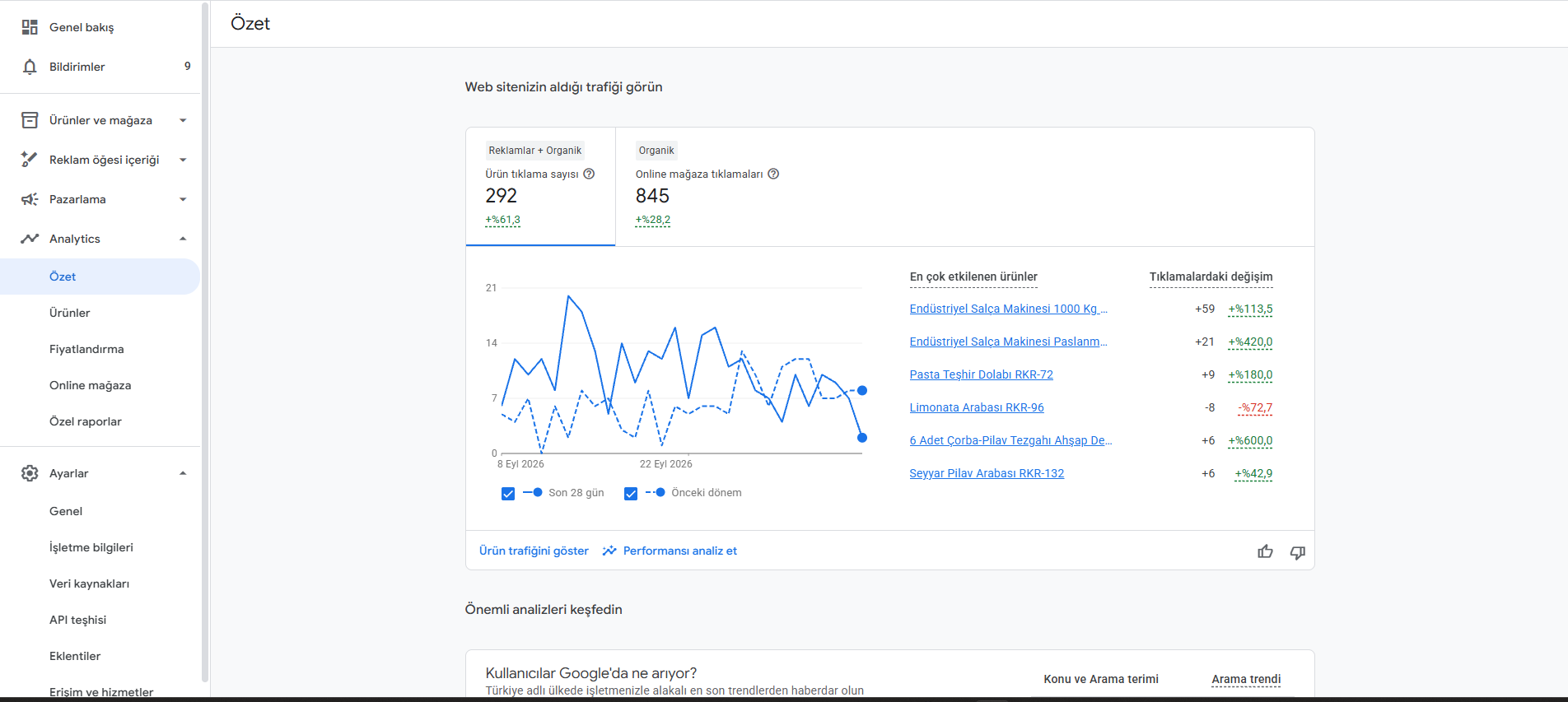1568x702 pixels.
Task: Click the sidebar vertical scrollbar
Action: [205, 342]
